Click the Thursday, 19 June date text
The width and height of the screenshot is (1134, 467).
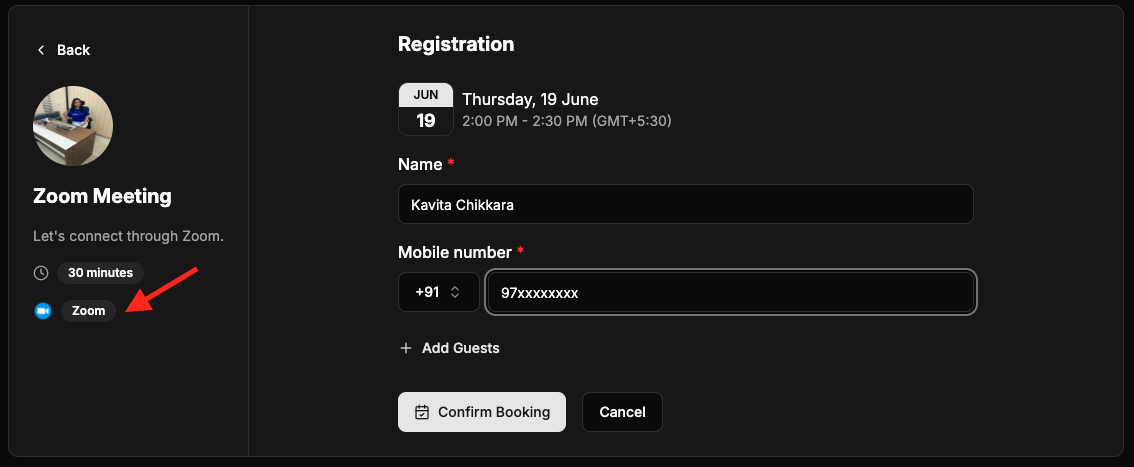click(x=530, y=99)
